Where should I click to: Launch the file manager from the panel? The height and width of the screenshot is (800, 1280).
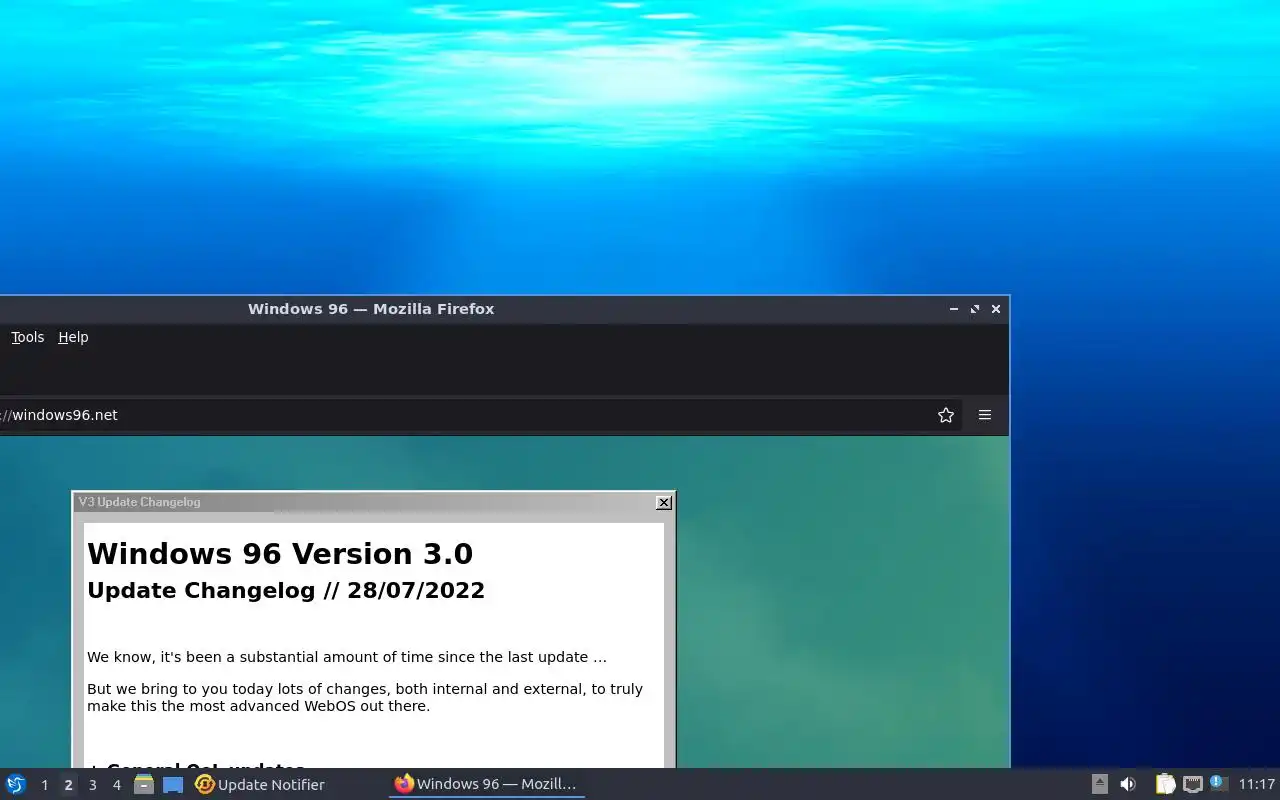[x=144, y=784]
